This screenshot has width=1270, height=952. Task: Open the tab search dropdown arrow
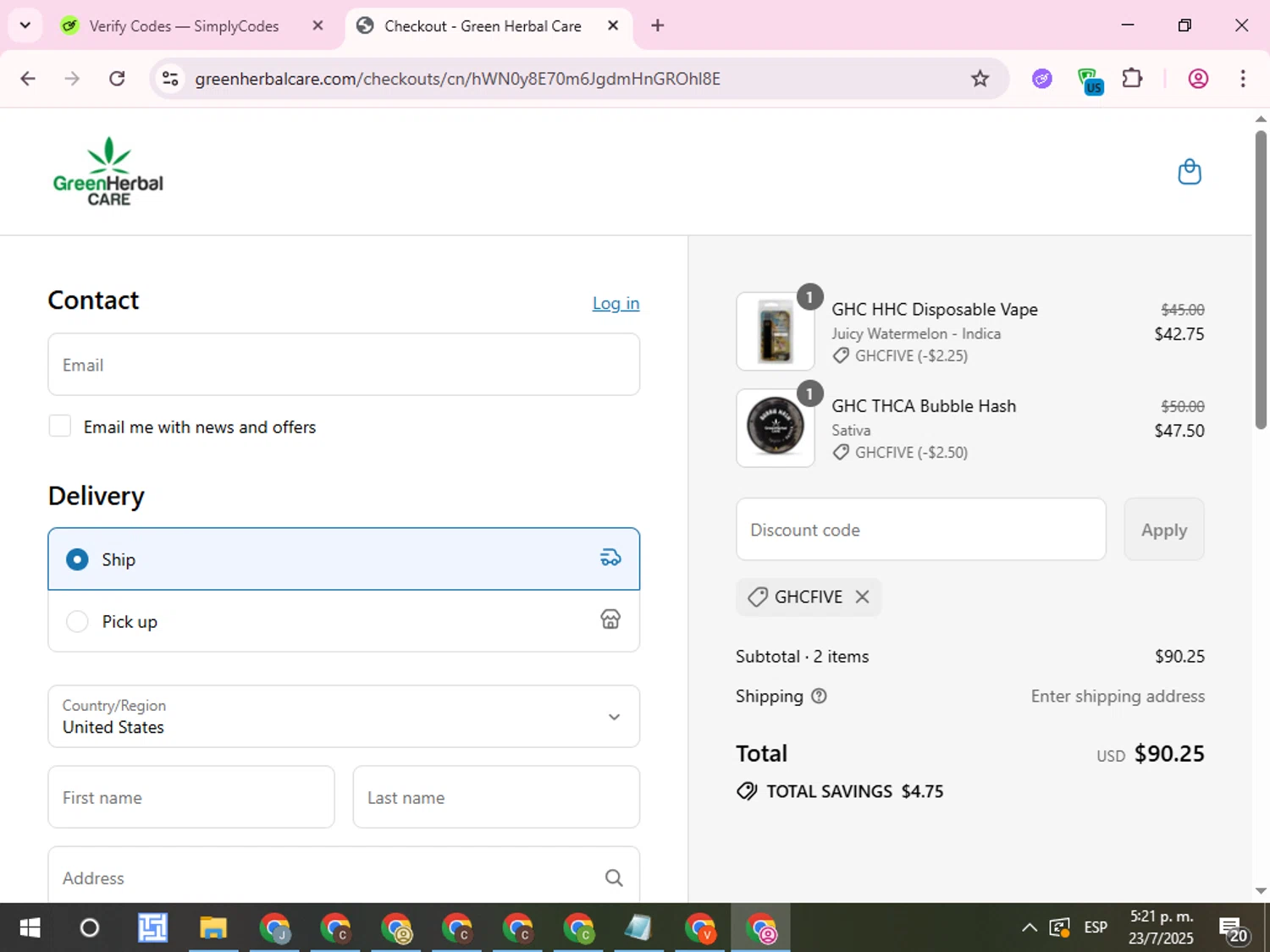(25, 25)
